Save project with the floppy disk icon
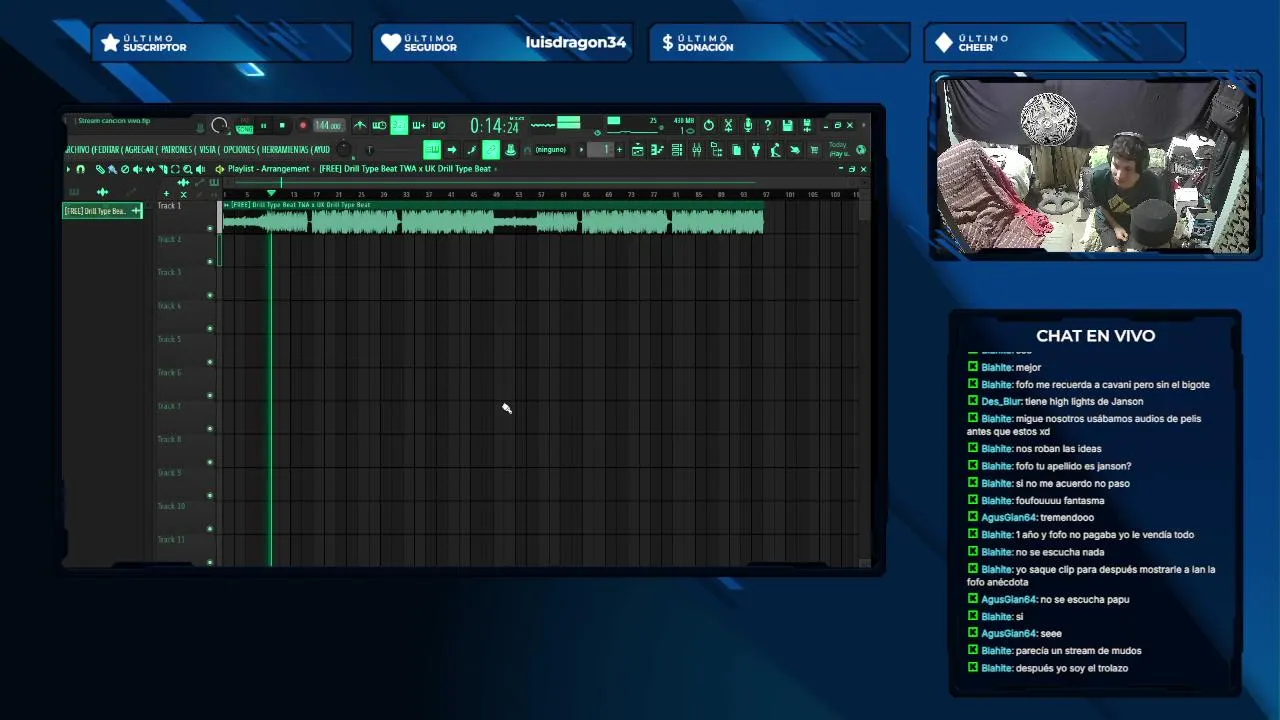1280x720 pixels. tap(787, 125)
